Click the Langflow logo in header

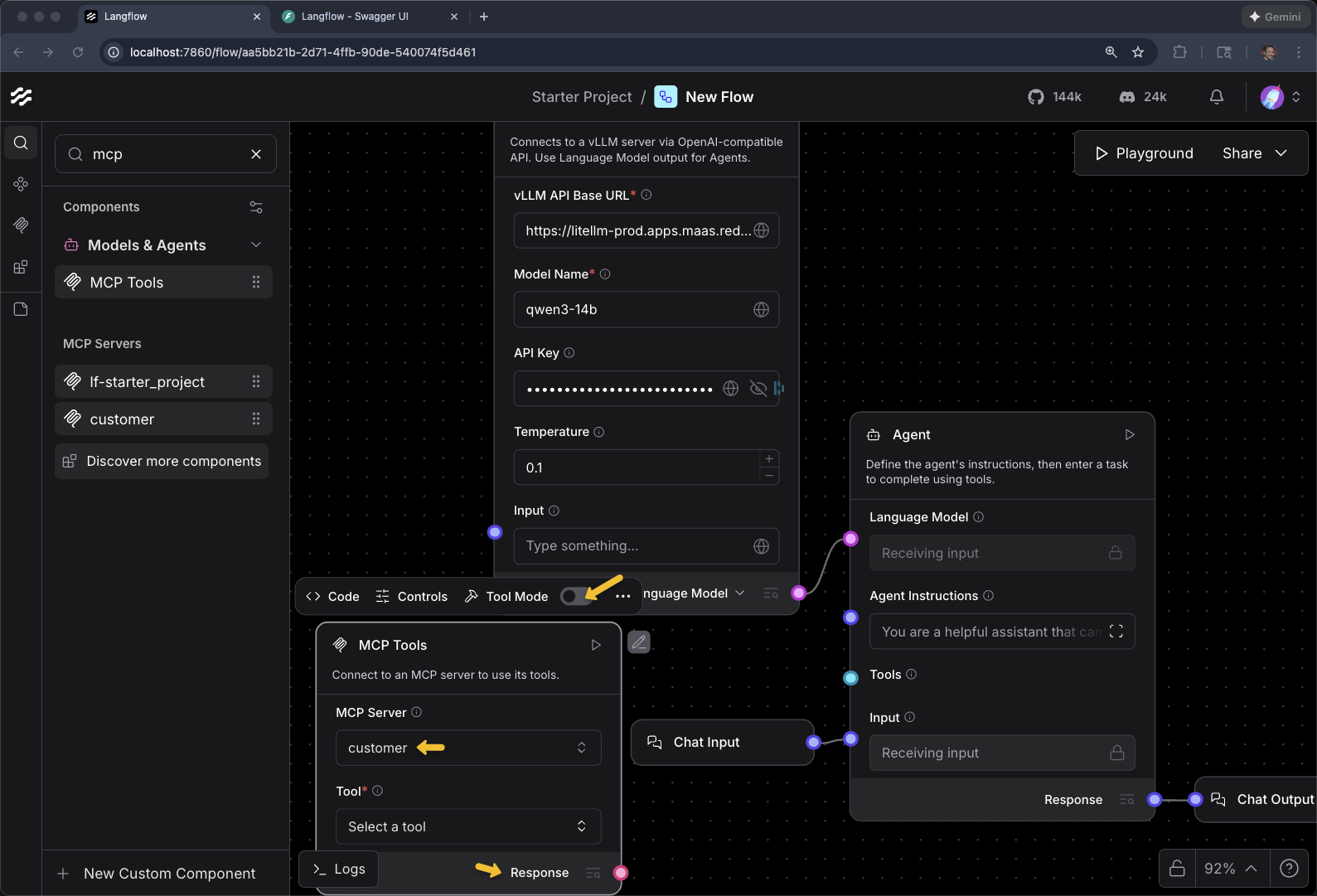(22, 97)
